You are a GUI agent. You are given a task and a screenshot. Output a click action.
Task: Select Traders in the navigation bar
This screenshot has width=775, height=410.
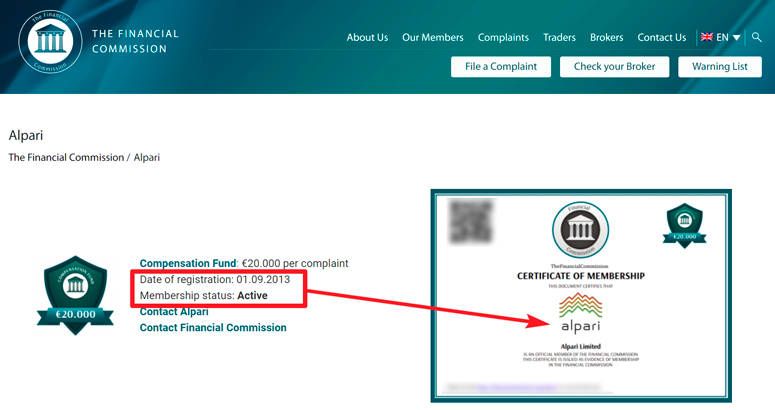(559, 38)
